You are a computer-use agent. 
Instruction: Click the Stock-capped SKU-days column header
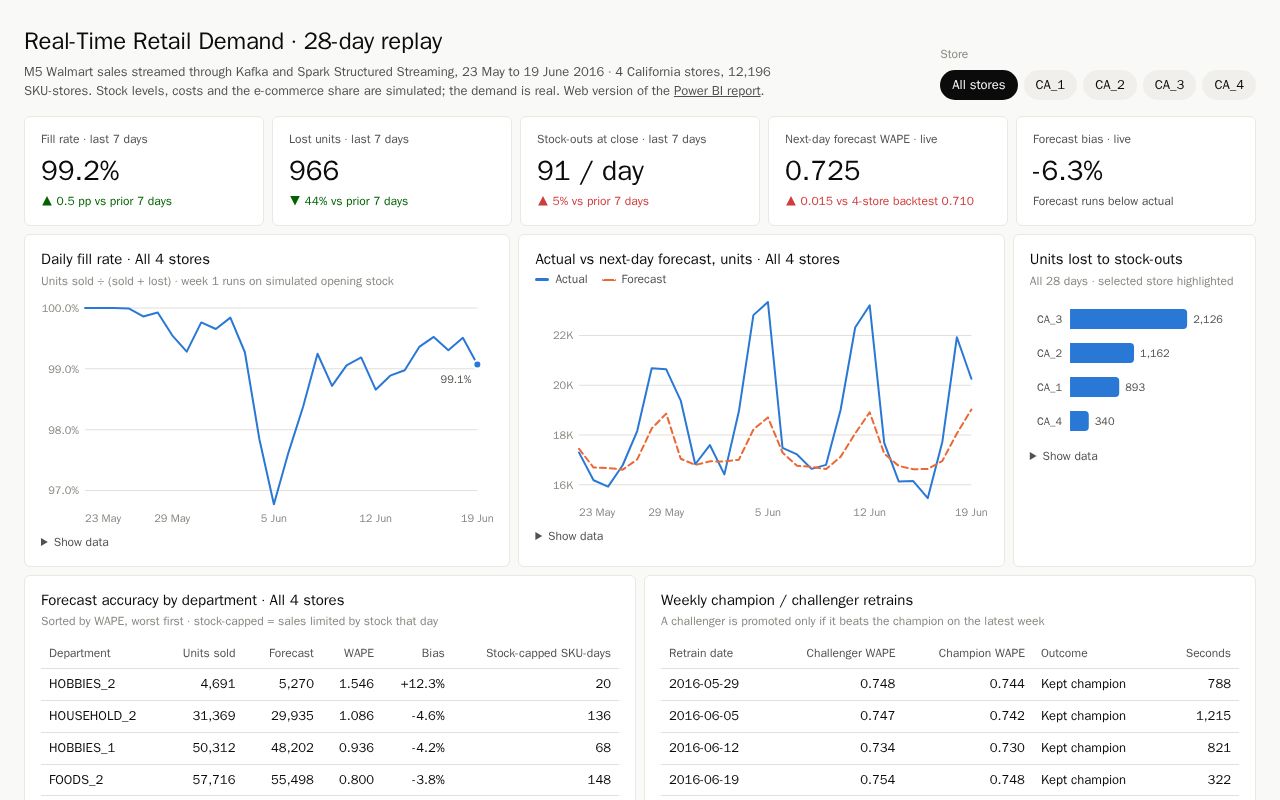548,653
